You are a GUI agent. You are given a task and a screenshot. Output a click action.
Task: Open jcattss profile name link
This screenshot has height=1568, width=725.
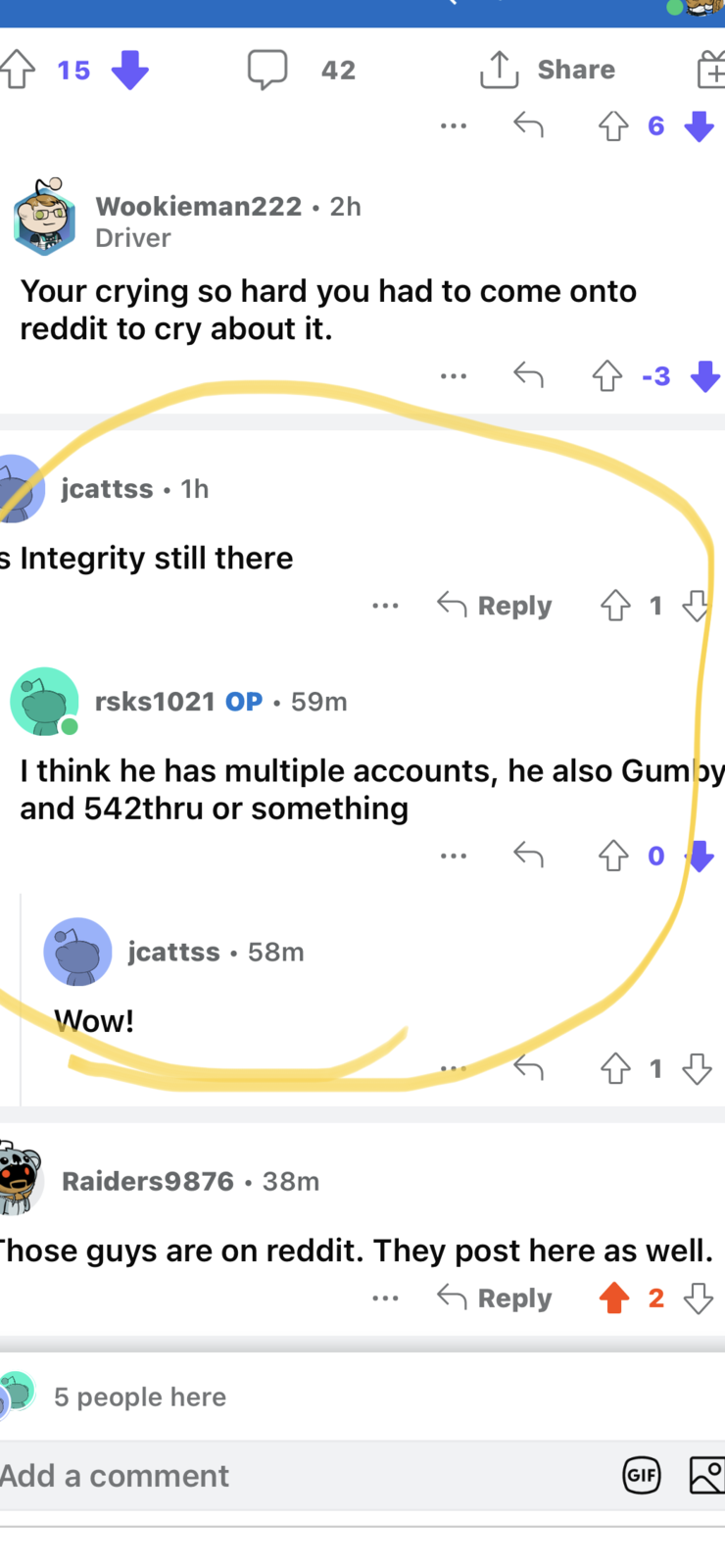tap(107, 489)
